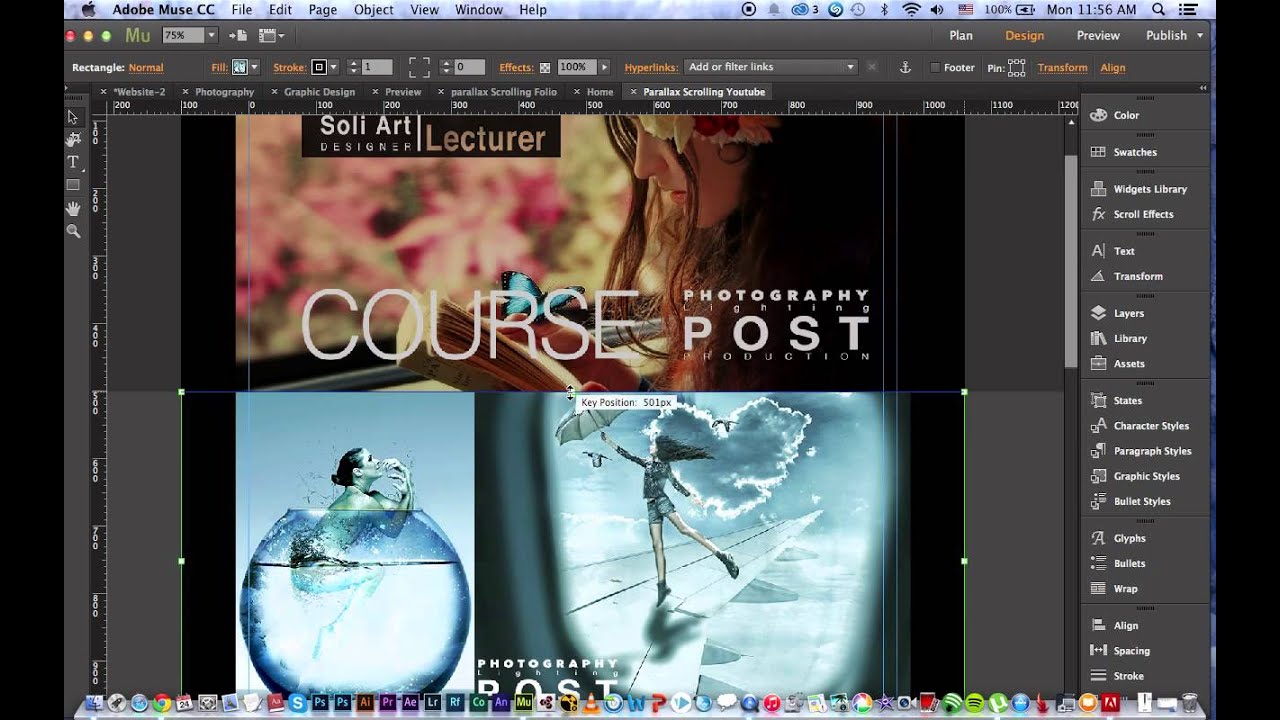Viewport: 1280px width, 720px height.
Task: Open the Hyperlinks filter dropdown
Action: tap(771, 67)
